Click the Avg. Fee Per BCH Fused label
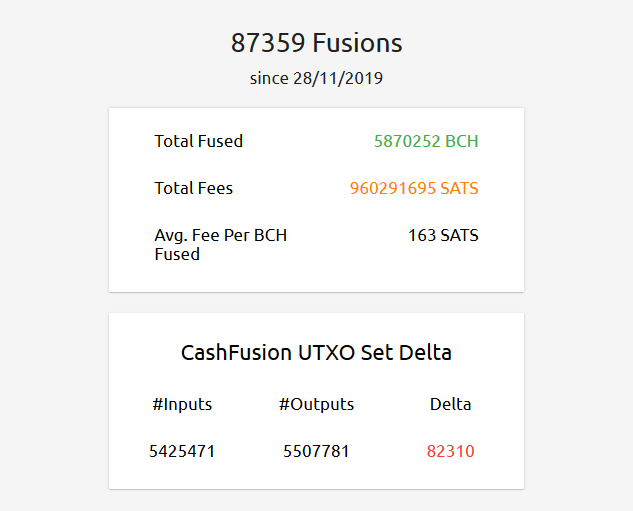Viewport: 633px width, 511px height. pos(221,245)
